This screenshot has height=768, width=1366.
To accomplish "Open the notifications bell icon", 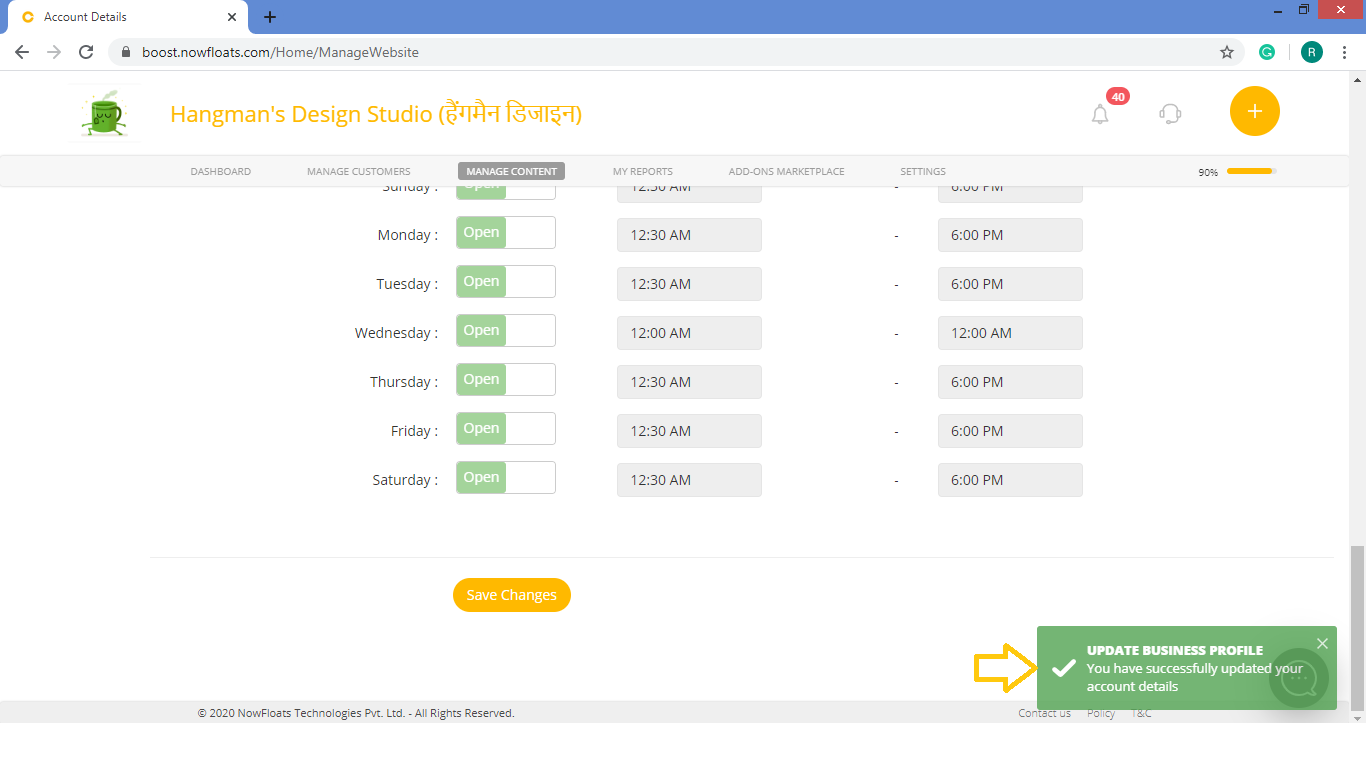I will pos(1100,114).
